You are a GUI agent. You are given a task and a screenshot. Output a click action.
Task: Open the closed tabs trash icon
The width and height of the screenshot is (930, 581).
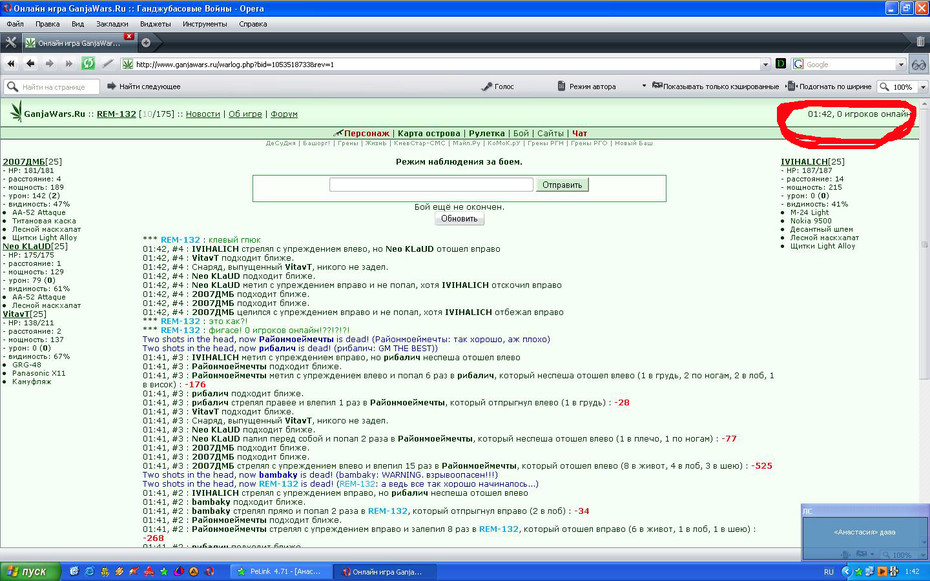click(920, 42)
